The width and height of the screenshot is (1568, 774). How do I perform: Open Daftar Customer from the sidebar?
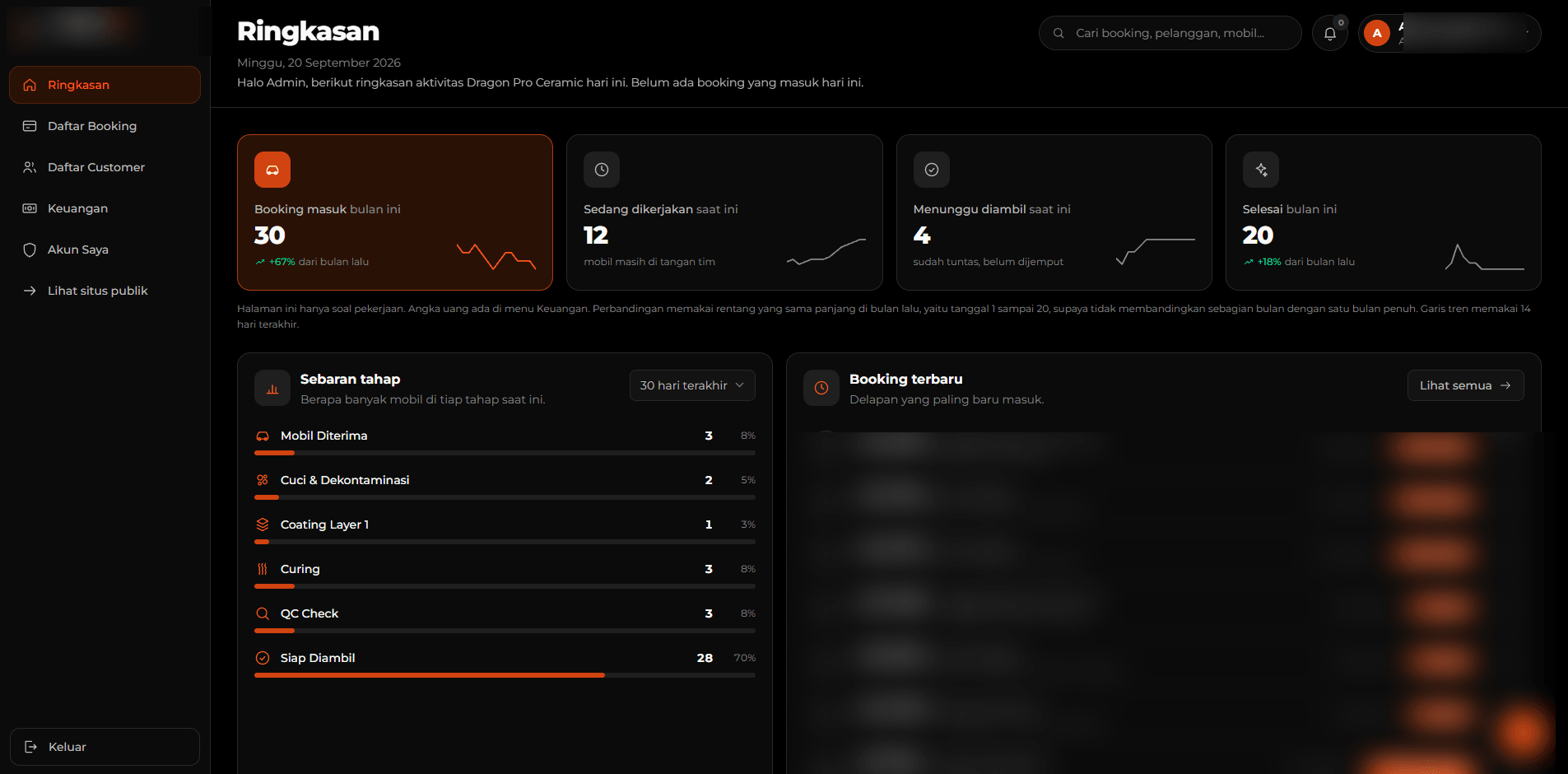[x=105, y=167]
